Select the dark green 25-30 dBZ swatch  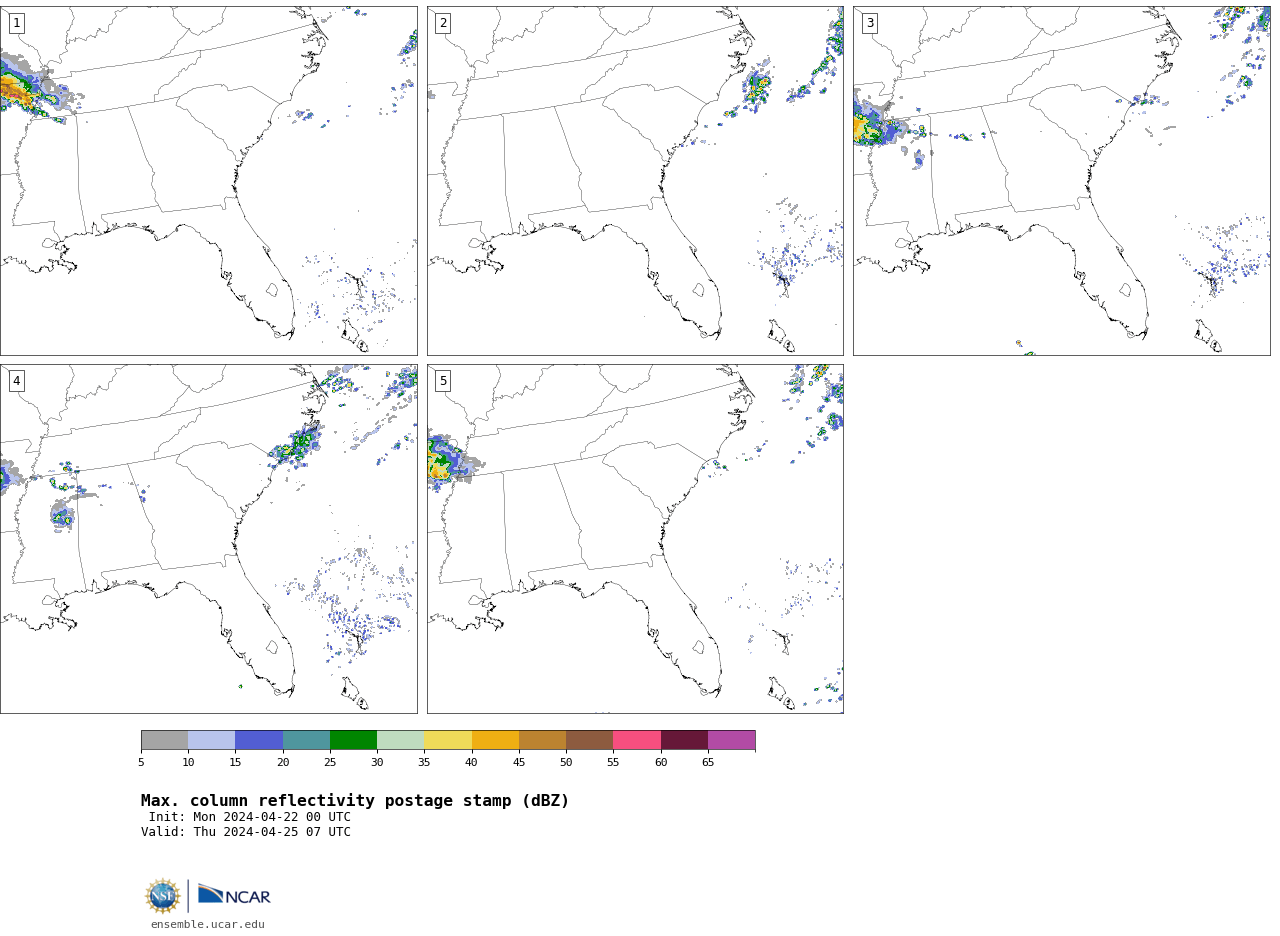coord(353,740)
